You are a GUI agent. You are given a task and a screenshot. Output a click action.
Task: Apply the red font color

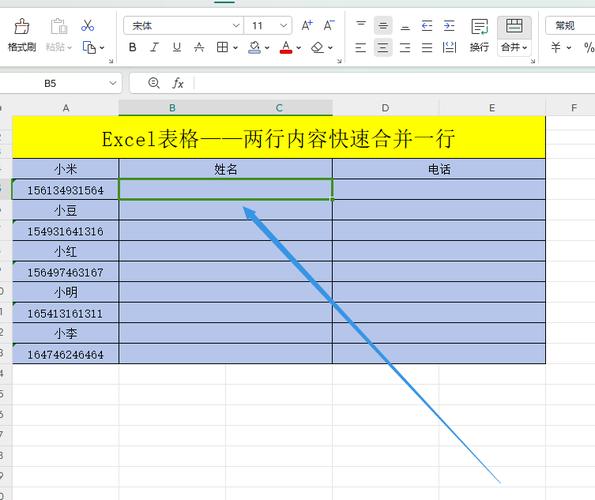click(x=286, y=47)
